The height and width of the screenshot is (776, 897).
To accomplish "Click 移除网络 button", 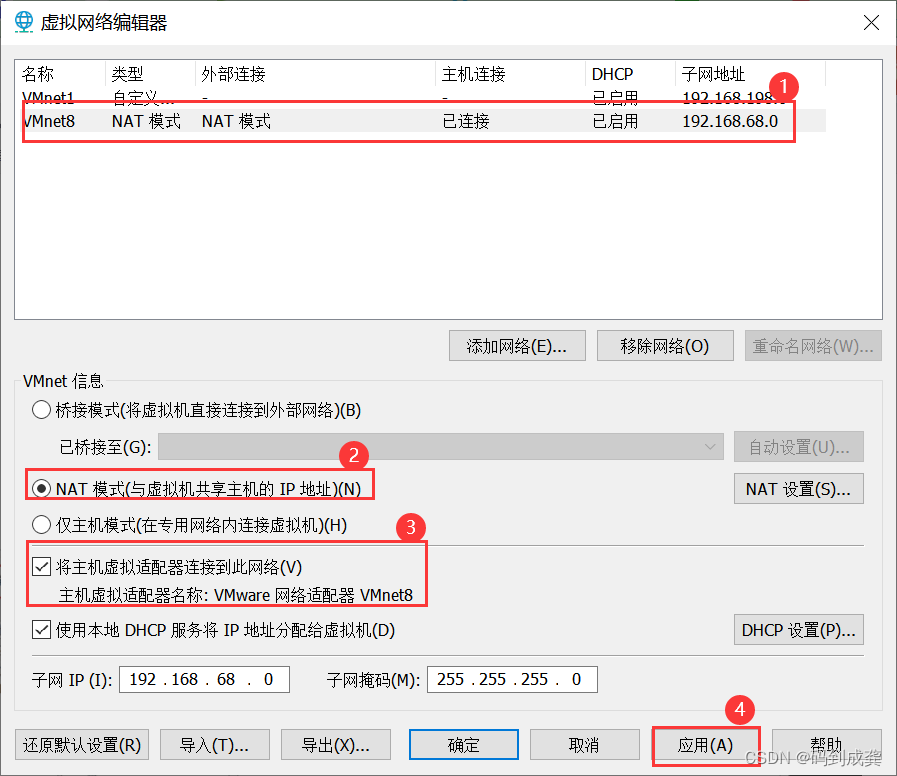I will 664,346.
